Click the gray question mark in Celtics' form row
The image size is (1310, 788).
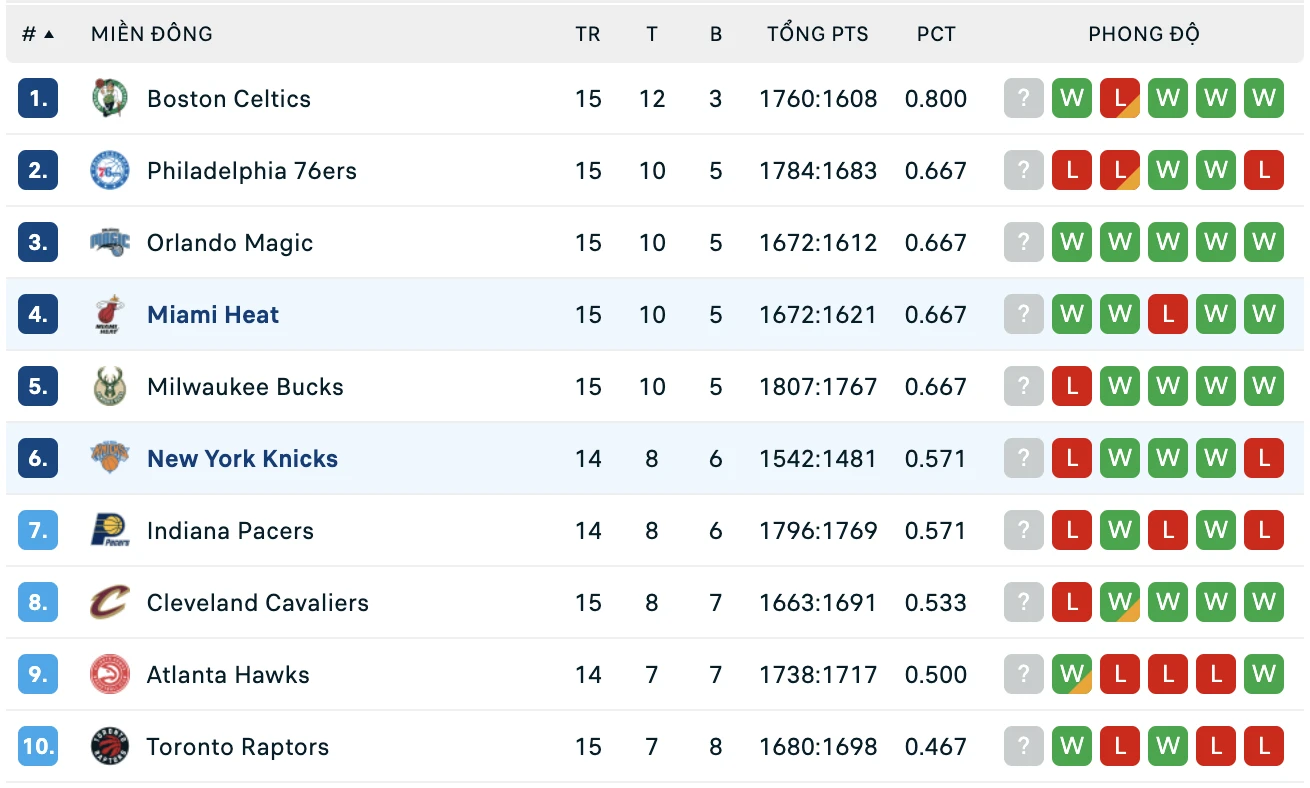point(1023,98)
